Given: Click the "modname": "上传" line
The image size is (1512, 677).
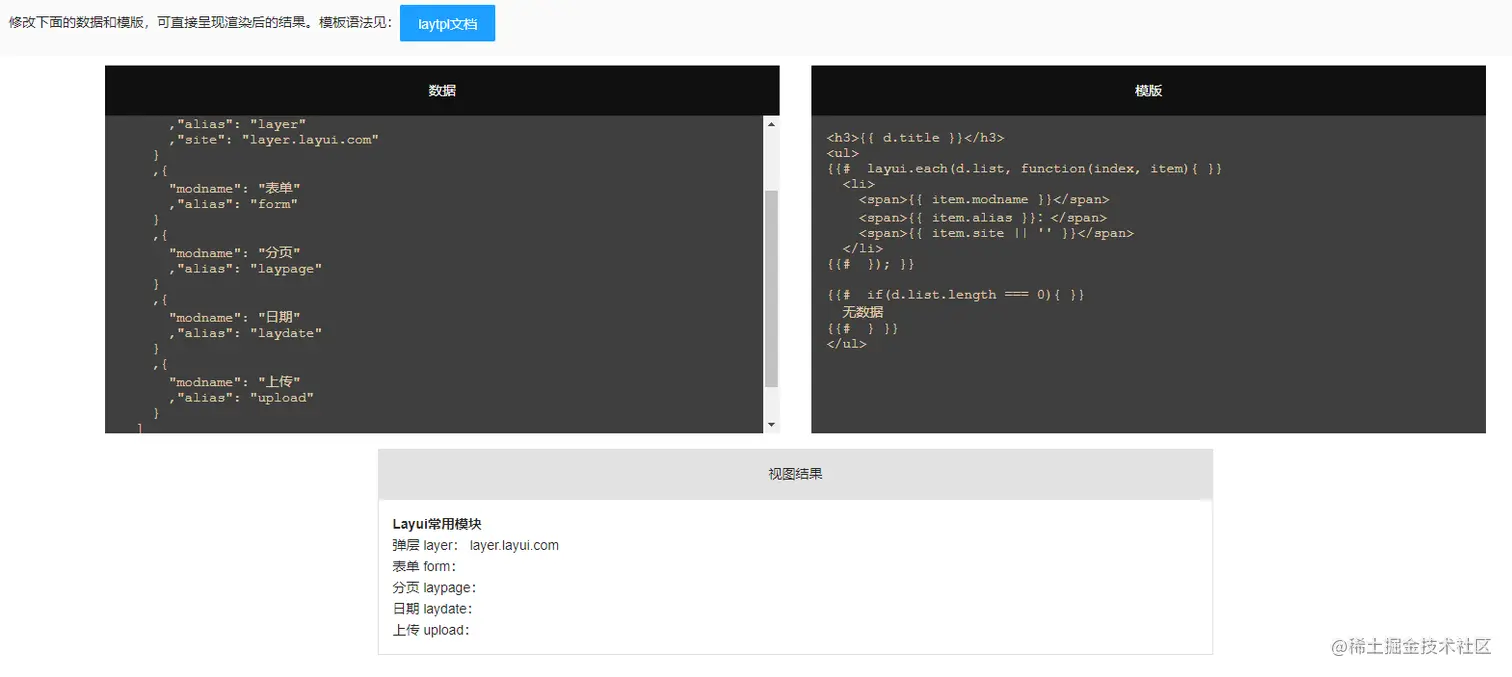Looking at the screenshot, I should (x=235, y=382).
